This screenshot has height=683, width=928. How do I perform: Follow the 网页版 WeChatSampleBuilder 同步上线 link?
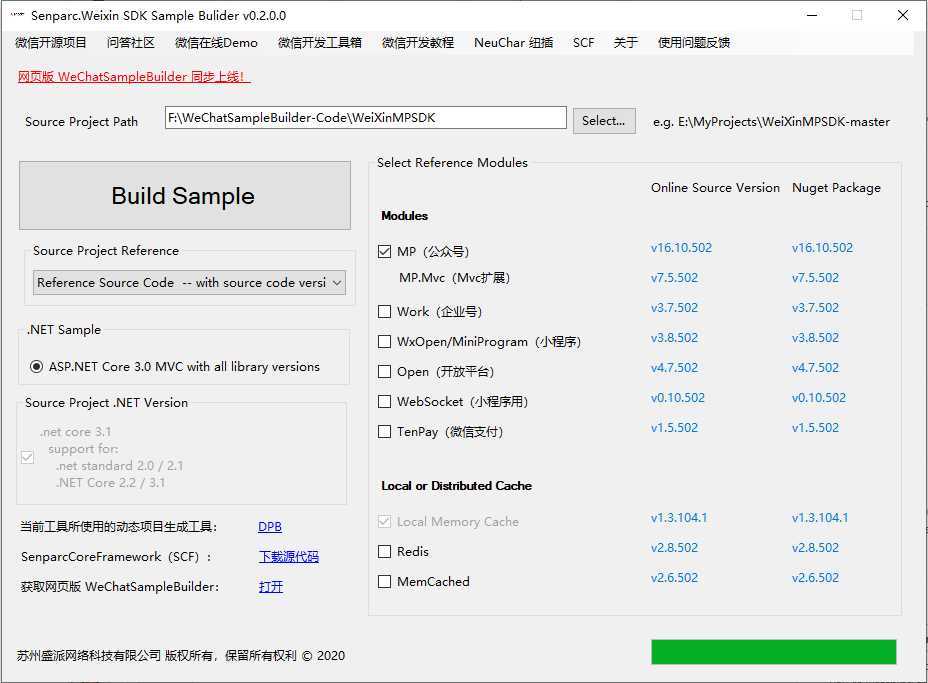pyautogui.click(x=134, y=76)
